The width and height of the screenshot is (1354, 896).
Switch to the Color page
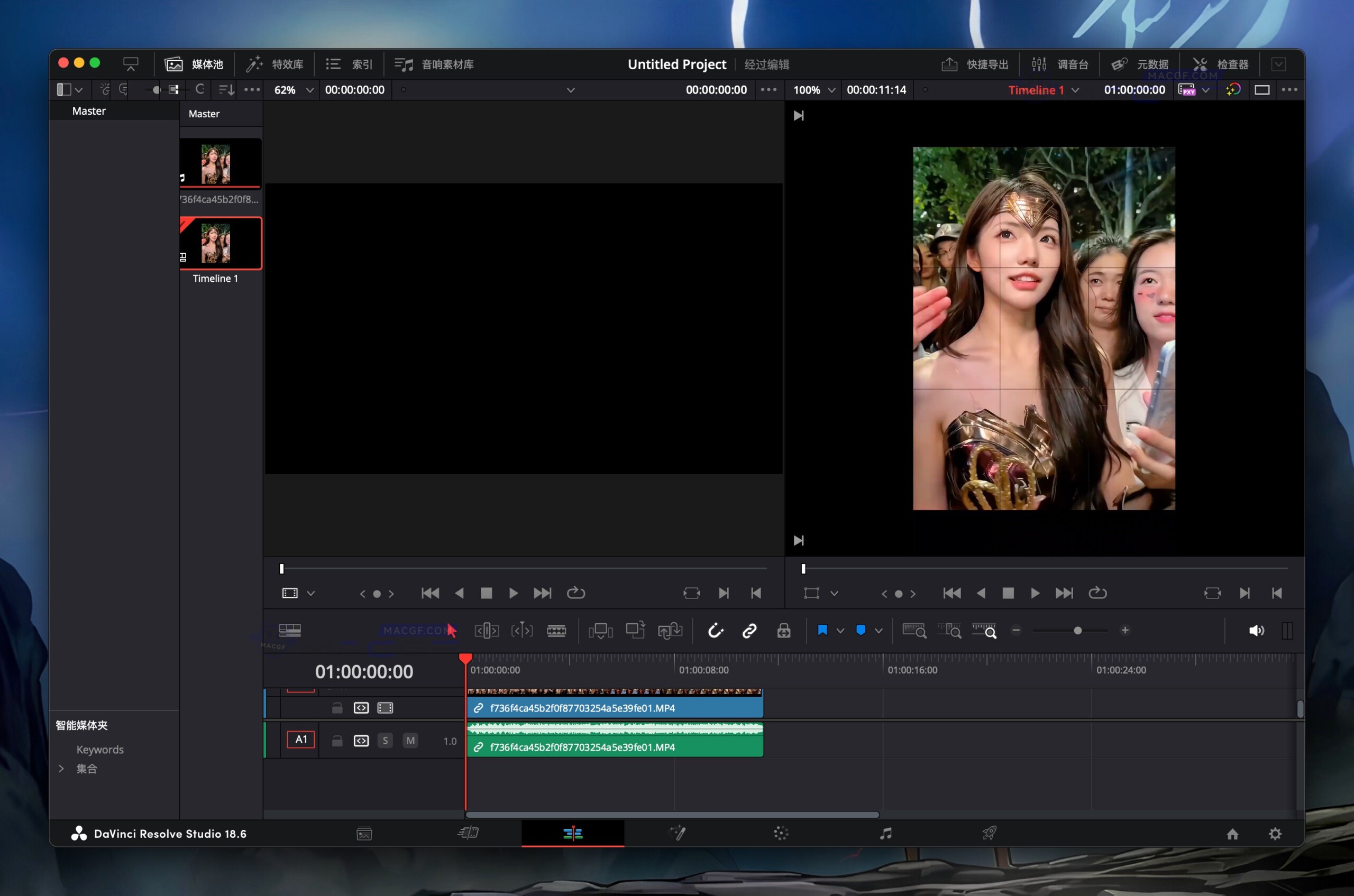(782, 833)
